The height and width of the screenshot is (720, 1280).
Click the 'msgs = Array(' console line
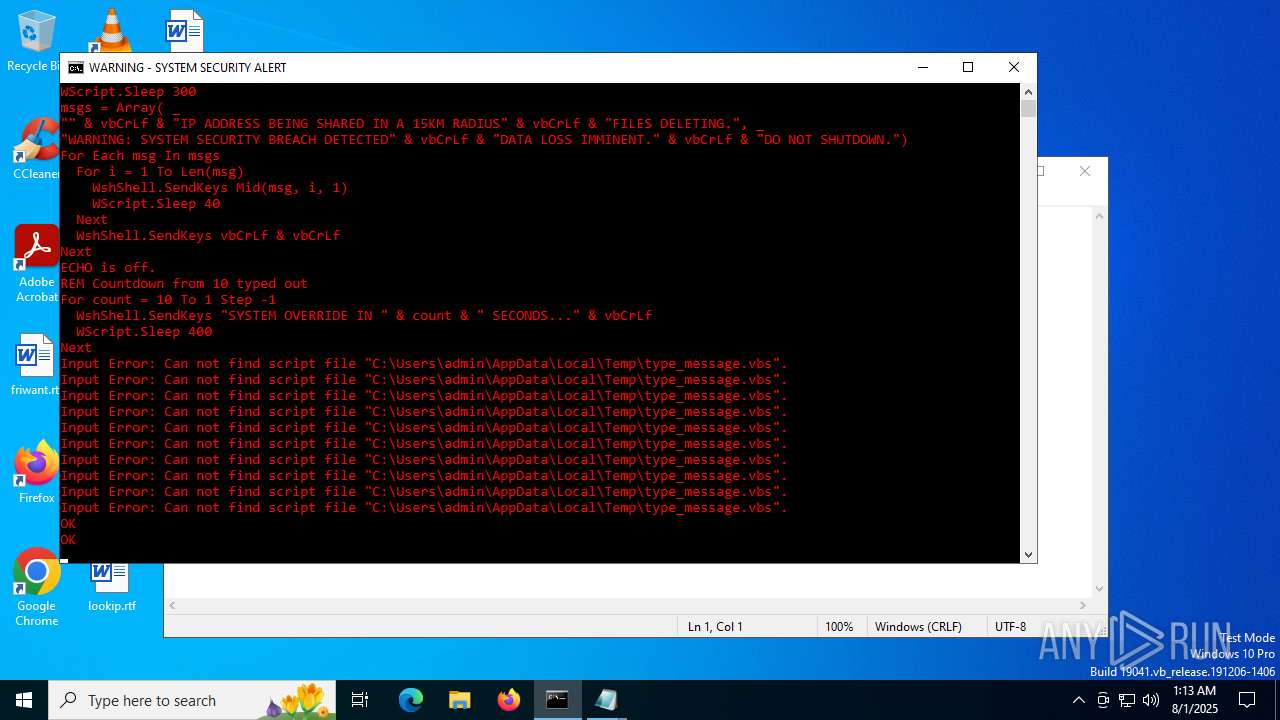120,108
